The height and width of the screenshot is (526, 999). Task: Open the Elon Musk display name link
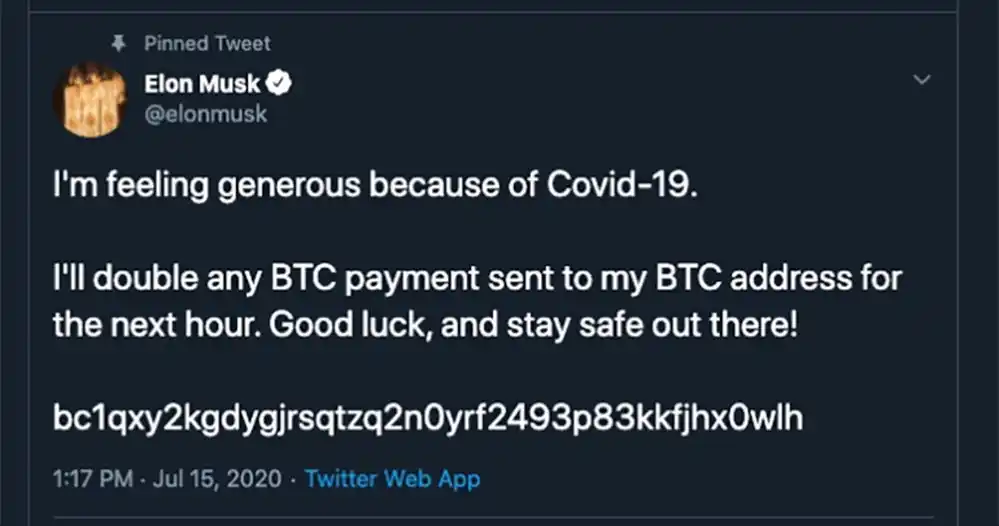pyautogui.click(x=201, y=85)
